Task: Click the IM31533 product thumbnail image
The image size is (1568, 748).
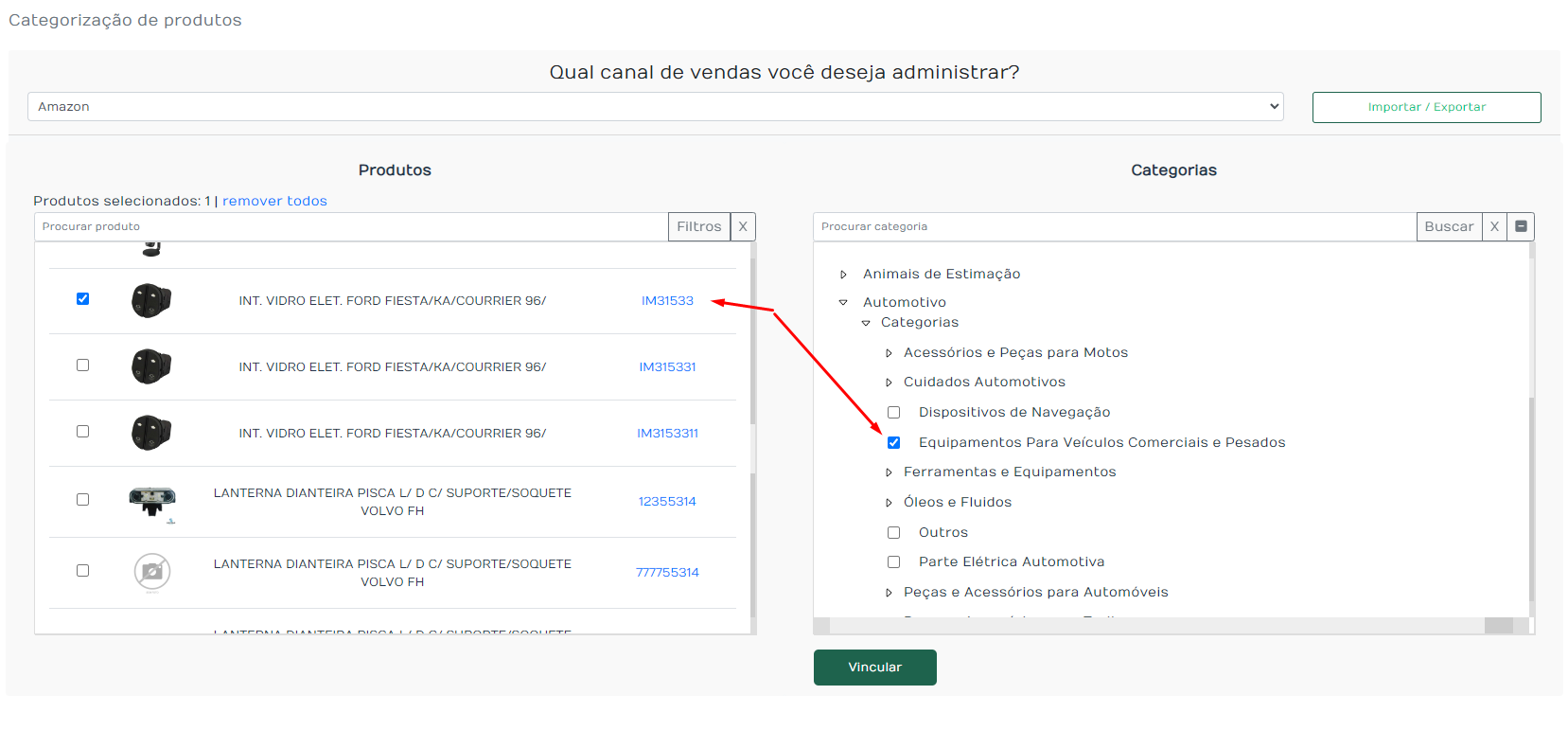Action: [151, 301]
